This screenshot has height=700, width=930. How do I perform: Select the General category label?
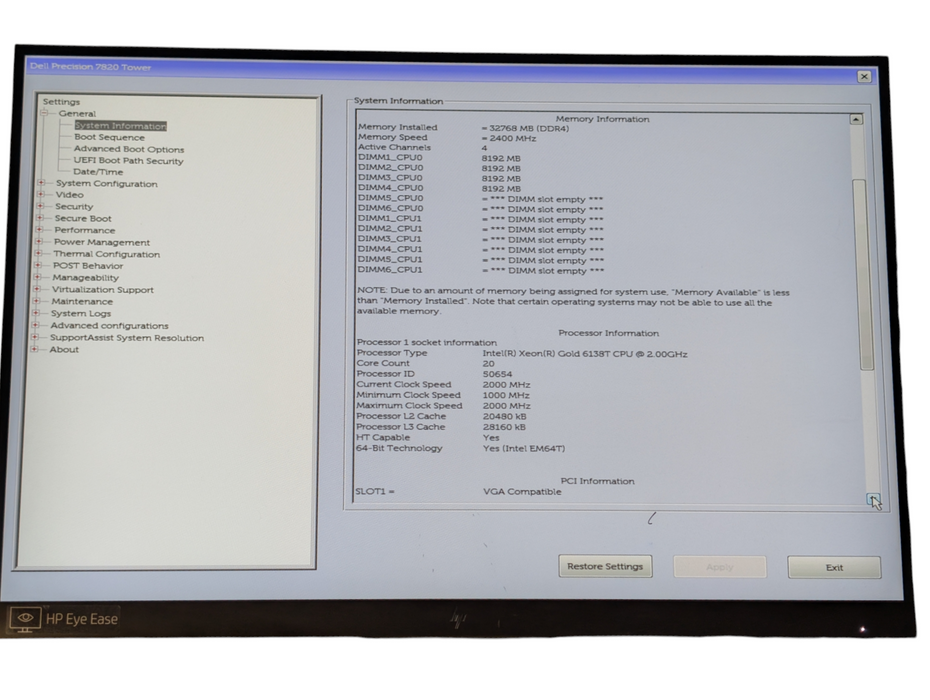[x=77, y=113]
